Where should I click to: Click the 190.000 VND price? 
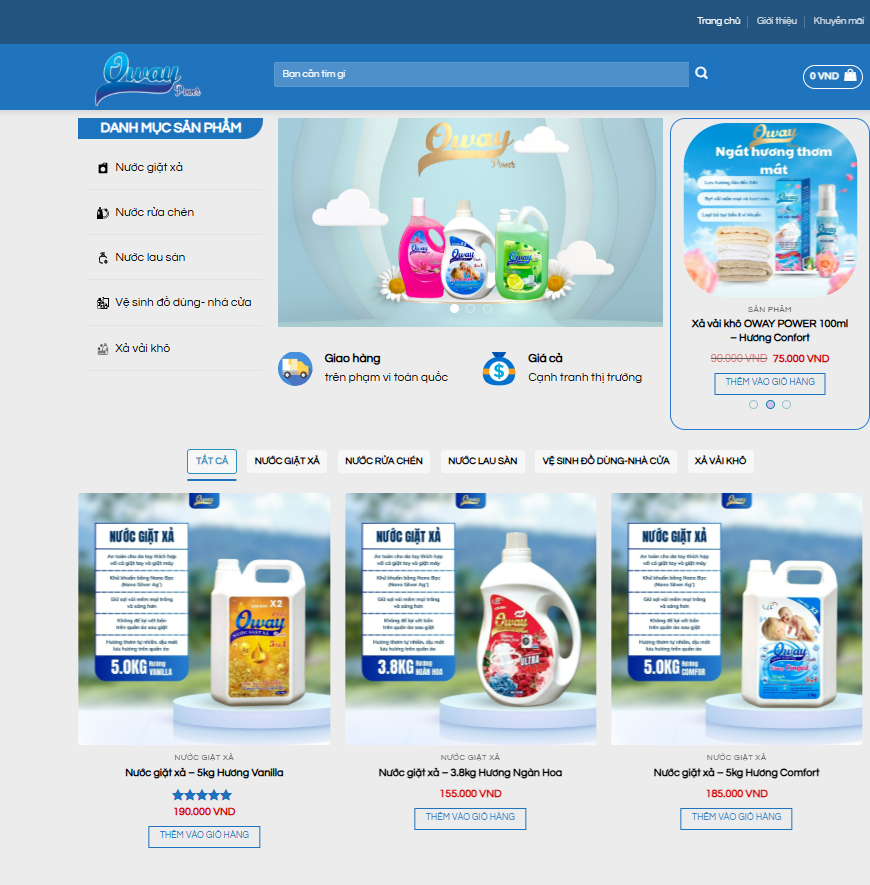point(204,812)
